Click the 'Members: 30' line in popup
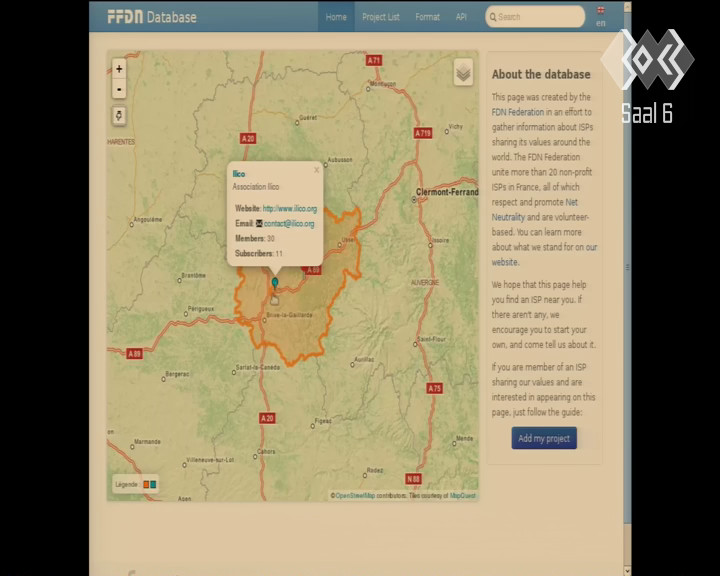Screen dimensions: 720x576 [x=255, y=238]
